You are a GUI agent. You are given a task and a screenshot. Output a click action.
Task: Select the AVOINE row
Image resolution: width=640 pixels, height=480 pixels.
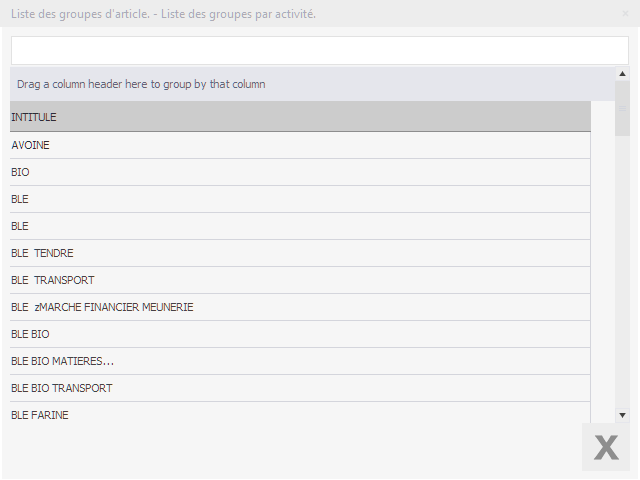tap(300, 145)
